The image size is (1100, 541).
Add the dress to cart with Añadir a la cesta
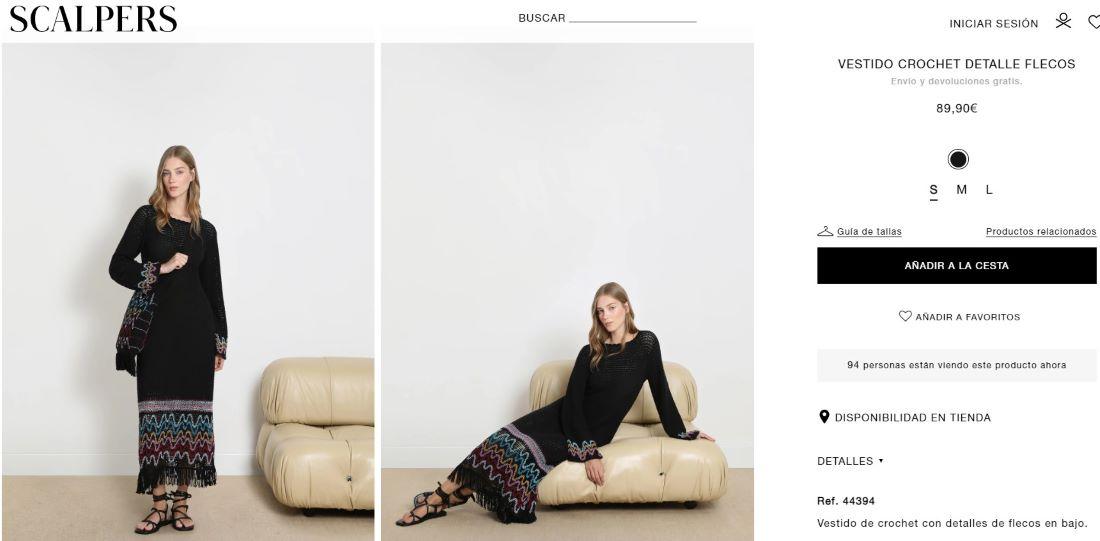pos(956,265)
